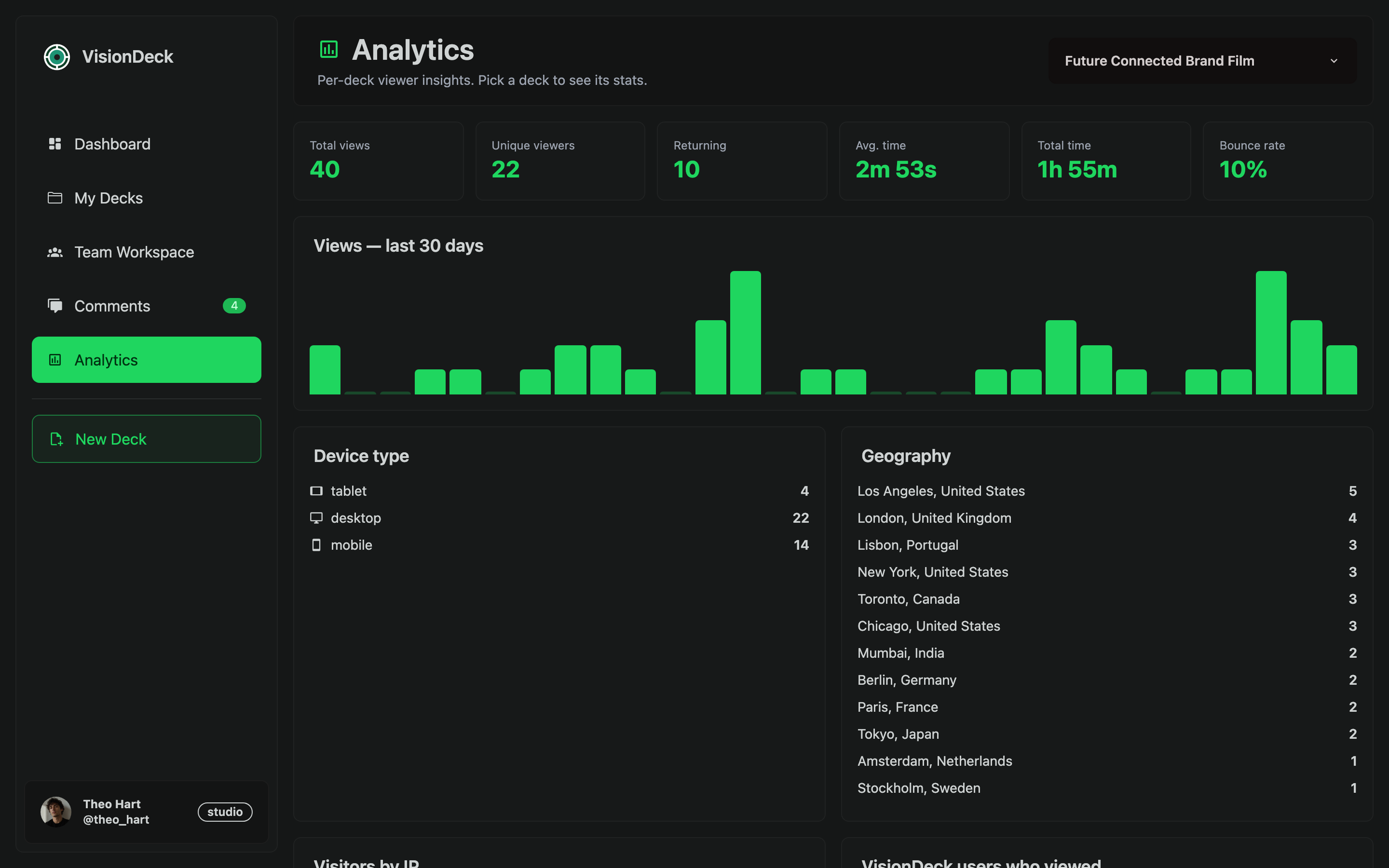Click the Geography heading
This screenshot has width=1389, height=868.
pyautogui.click(x=906, y=456)
